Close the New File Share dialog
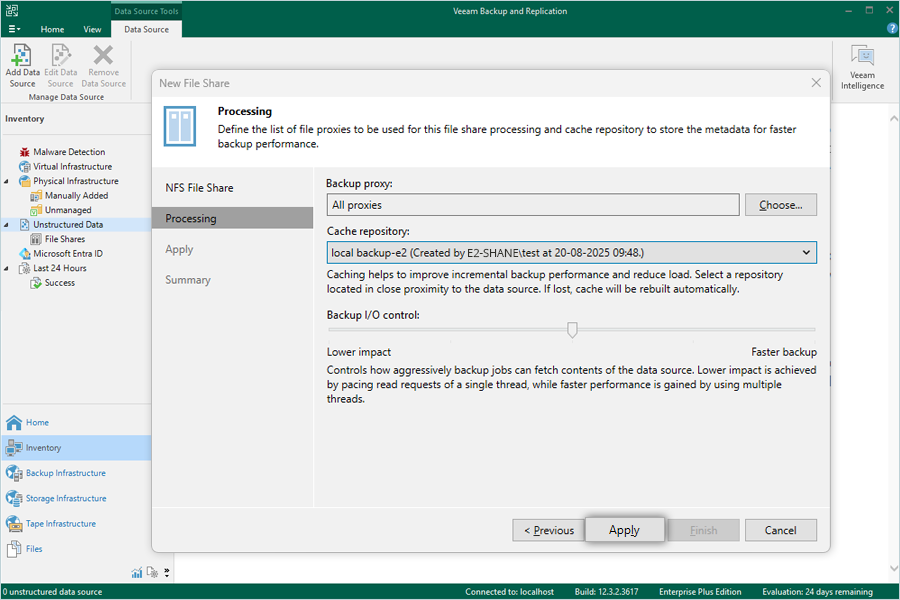The height and width of the screenshot is (600, 900). click(816, 83)
